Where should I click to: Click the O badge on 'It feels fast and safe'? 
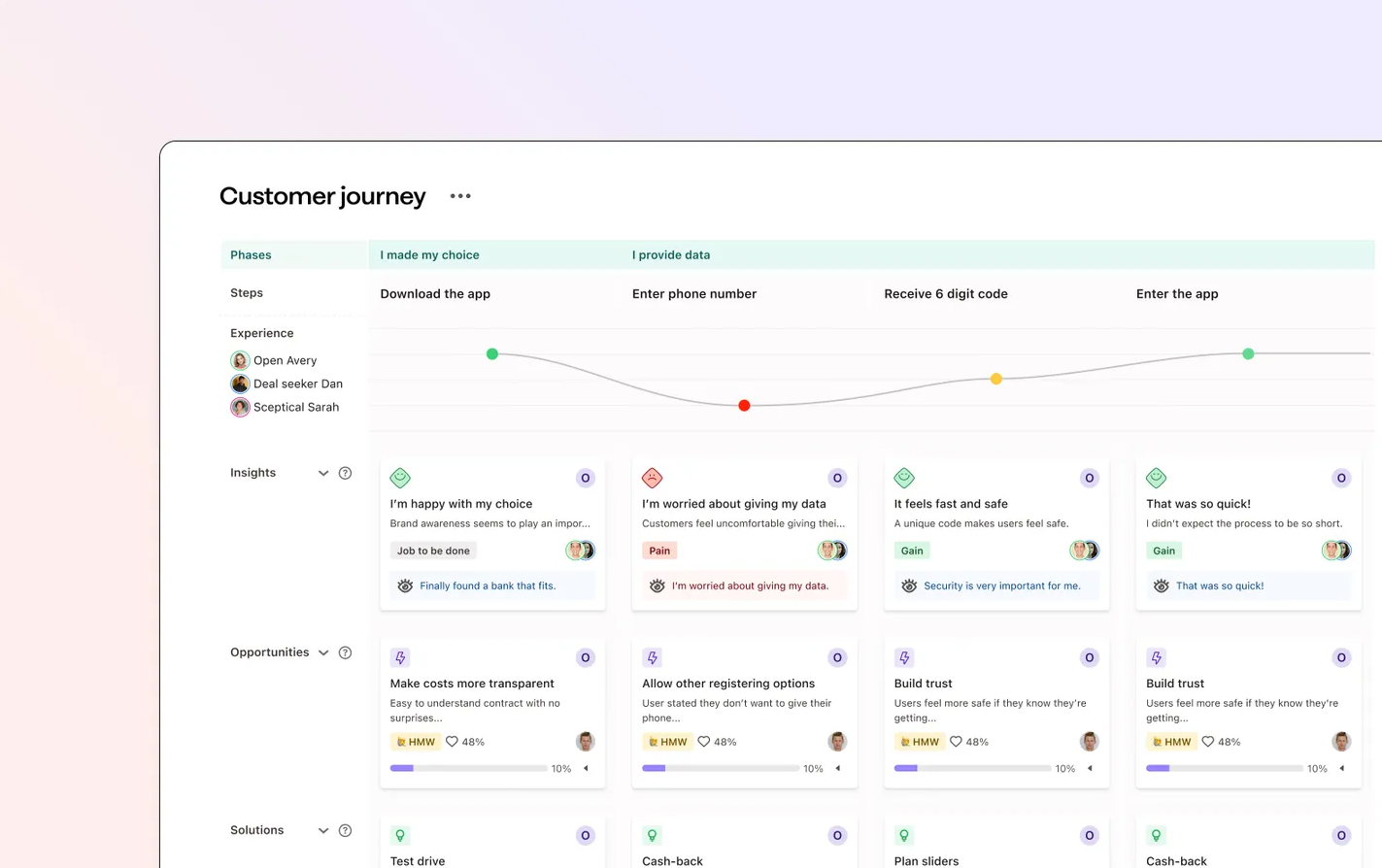point(1090,478)
